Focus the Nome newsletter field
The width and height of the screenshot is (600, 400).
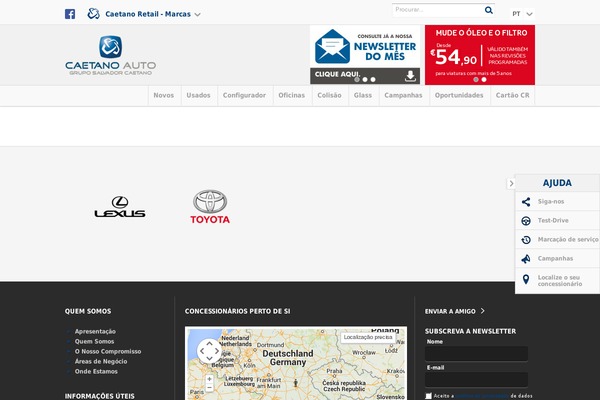[x=476, y=354]
